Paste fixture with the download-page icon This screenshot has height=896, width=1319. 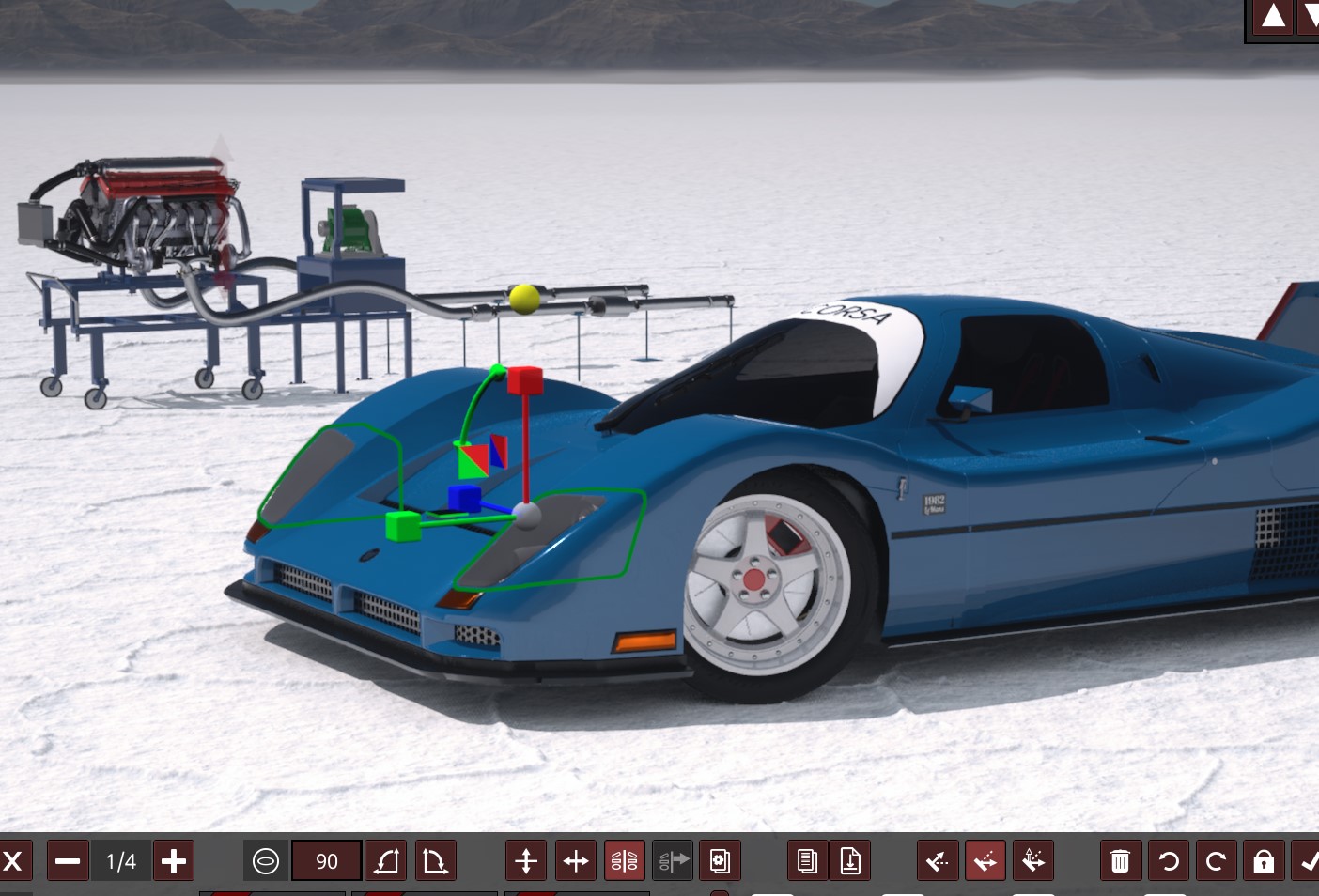click(x=850, y=861)
